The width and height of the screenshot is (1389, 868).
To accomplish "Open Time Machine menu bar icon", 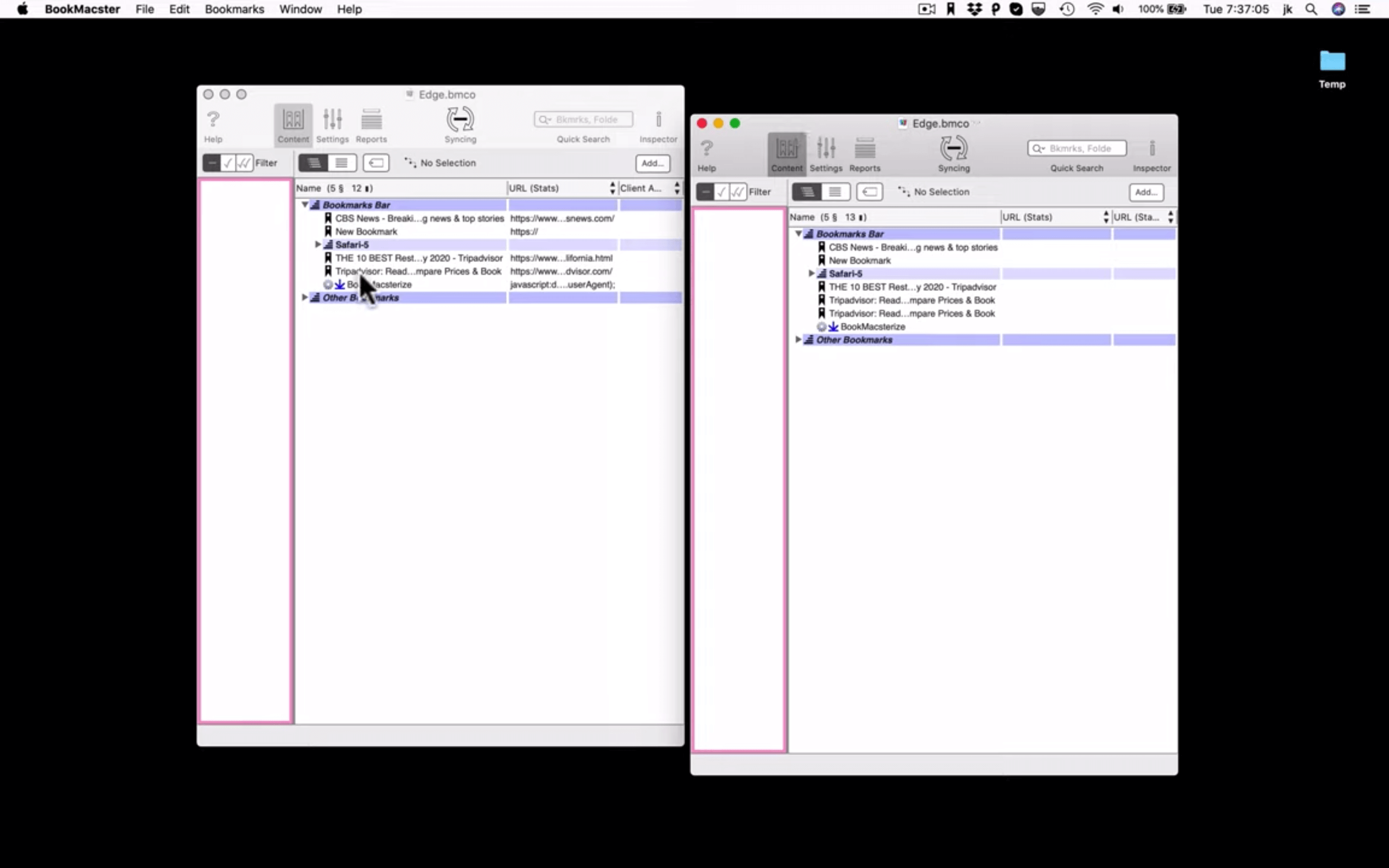I will click(x=1067, y=9).
